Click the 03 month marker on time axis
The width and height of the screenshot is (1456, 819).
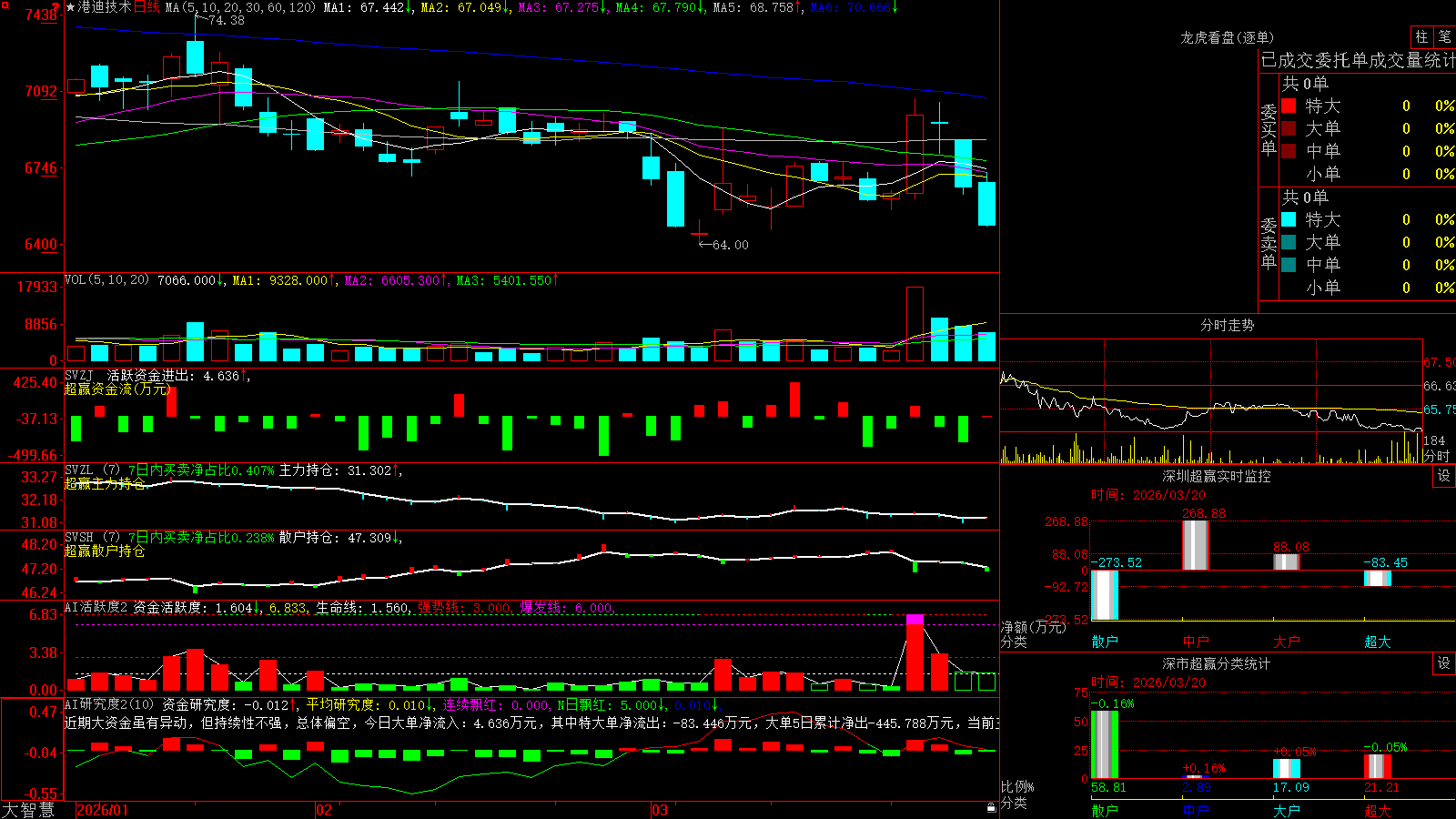point(660,810)
